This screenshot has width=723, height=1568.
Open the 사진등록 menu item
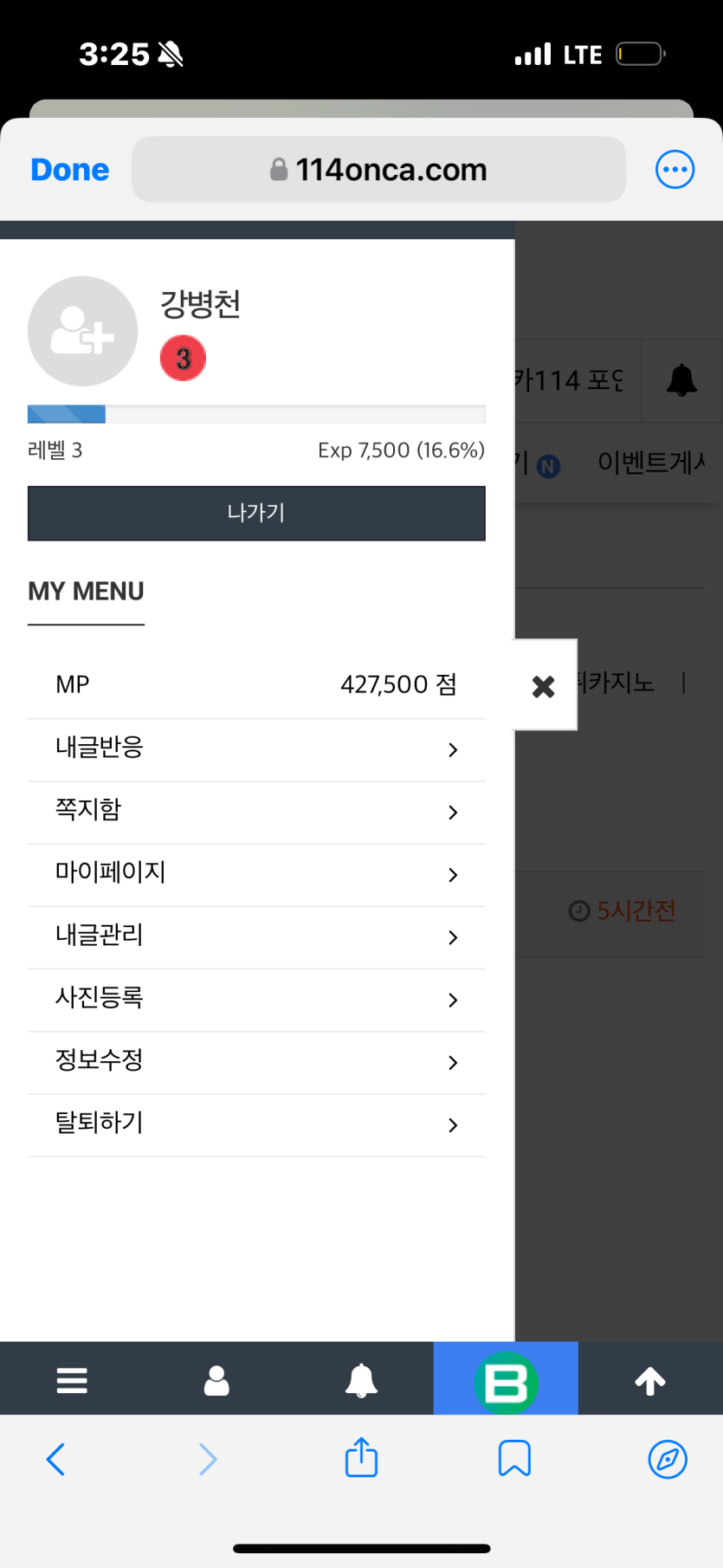256,1000
